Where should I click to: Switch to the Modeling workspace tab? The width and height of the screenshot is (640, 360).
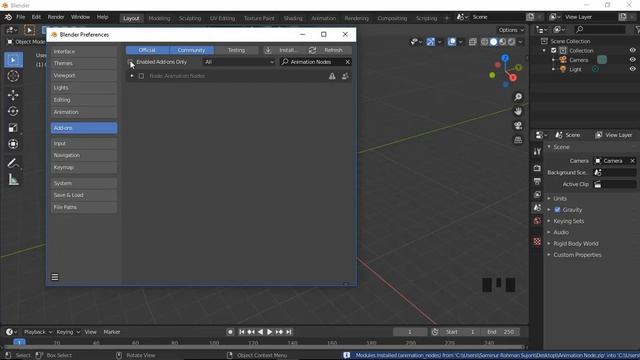coord(159,18)
